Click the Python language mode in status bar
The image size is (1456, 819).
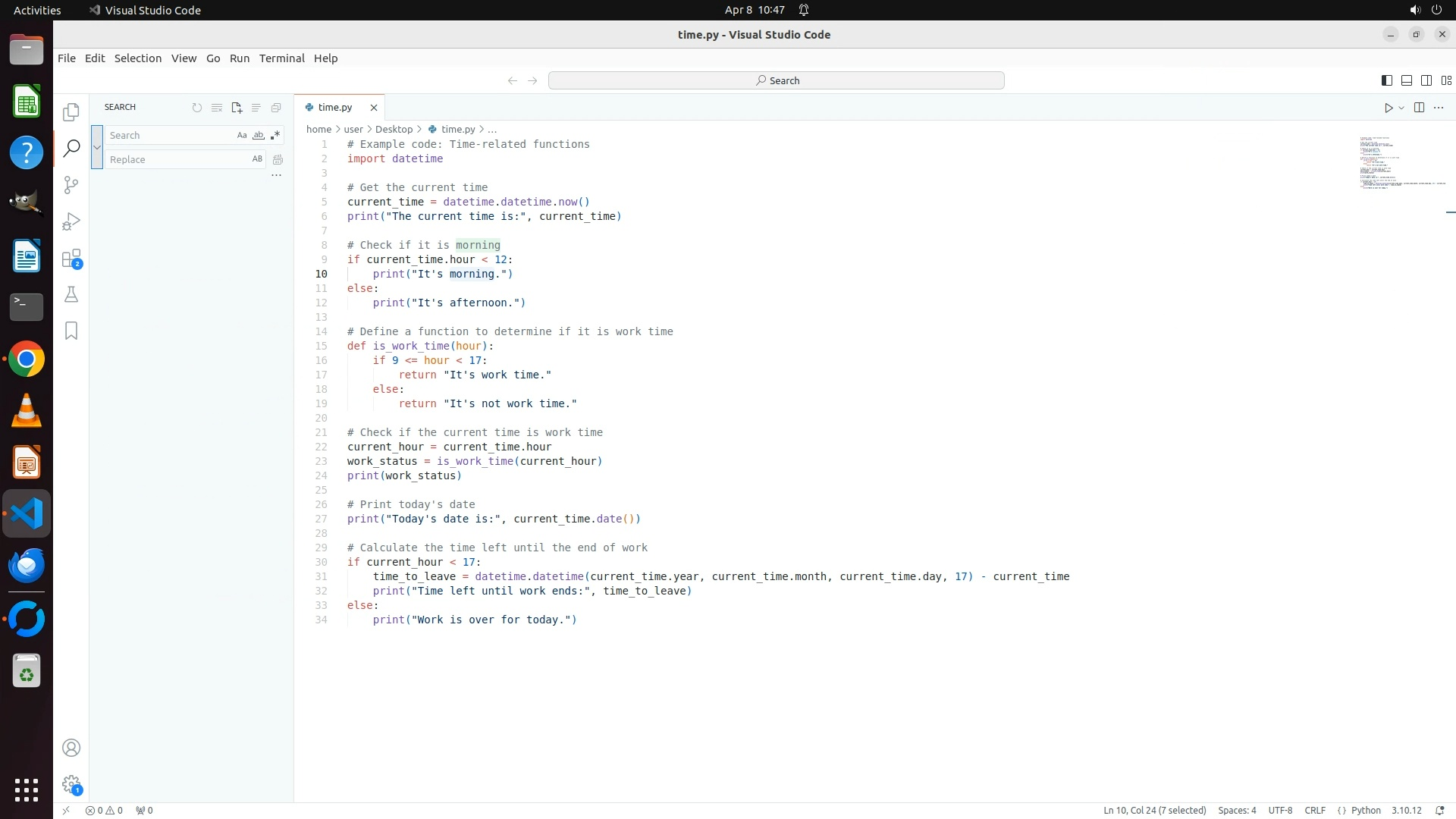pyautogui.click(x=1365, y=810)
